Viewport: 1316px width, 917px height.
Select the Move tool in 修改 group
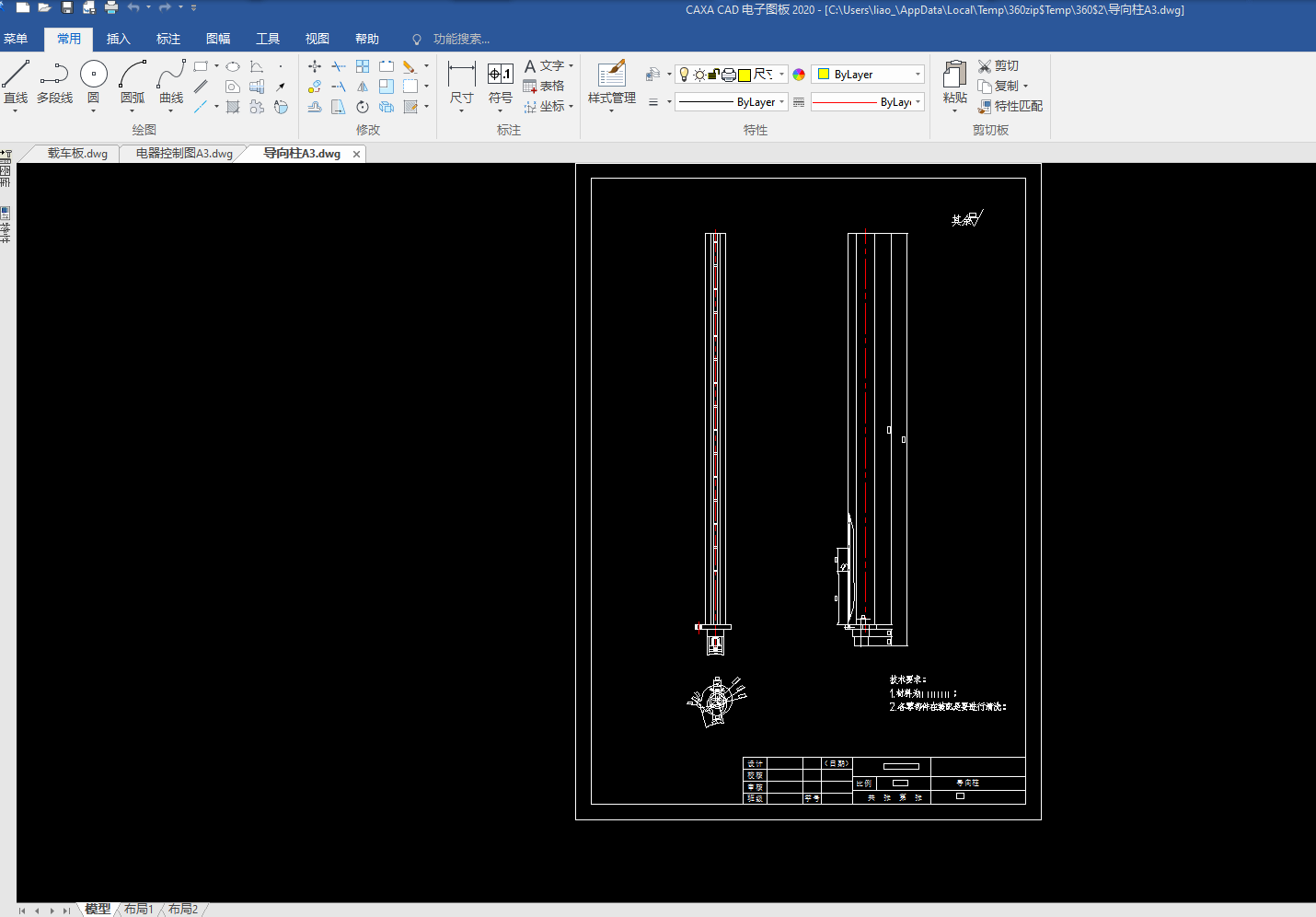click(x=315, y=66)
